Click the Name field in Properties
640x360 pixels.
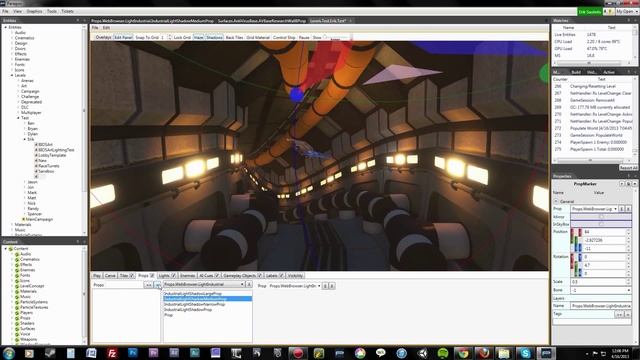(x=600, y=306)
